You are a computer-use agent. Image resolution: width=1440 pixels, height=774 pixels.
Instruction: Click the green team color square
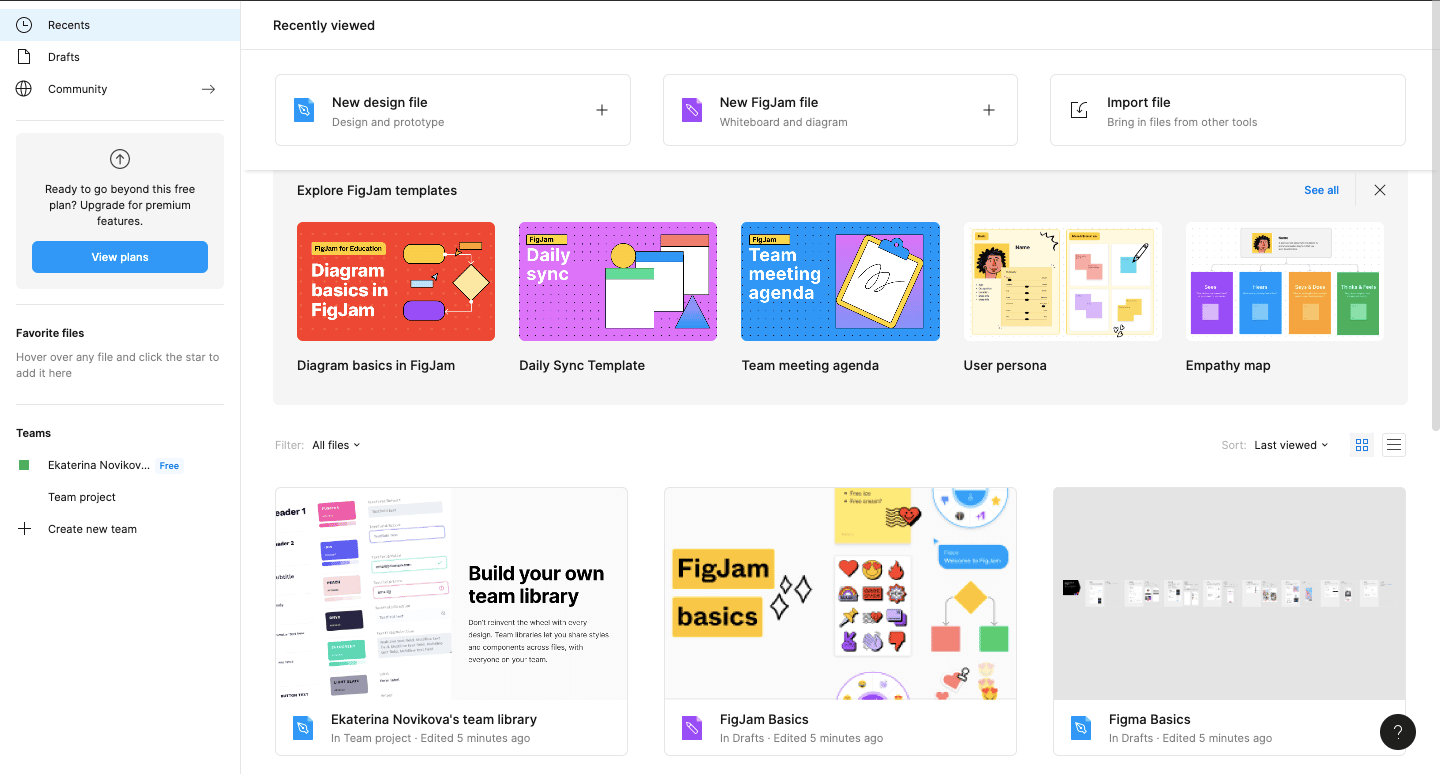point(24,465)
